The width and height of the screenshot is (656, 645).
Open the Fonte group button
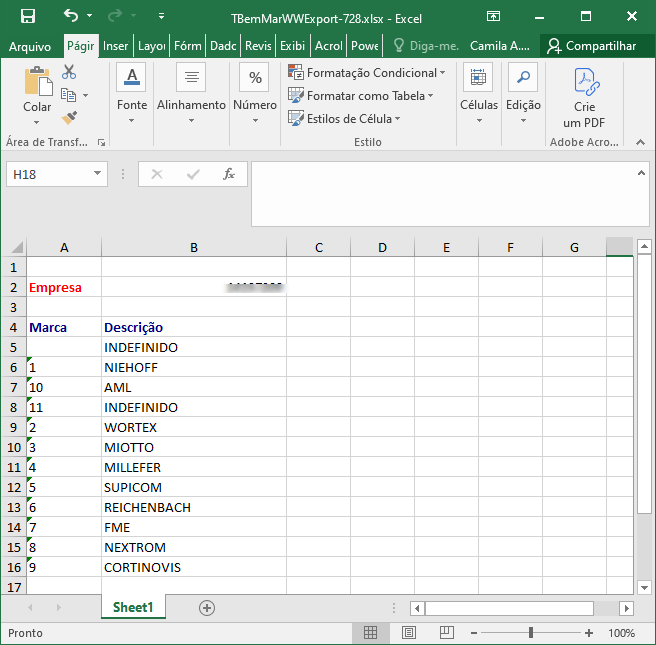pos(132,94)
